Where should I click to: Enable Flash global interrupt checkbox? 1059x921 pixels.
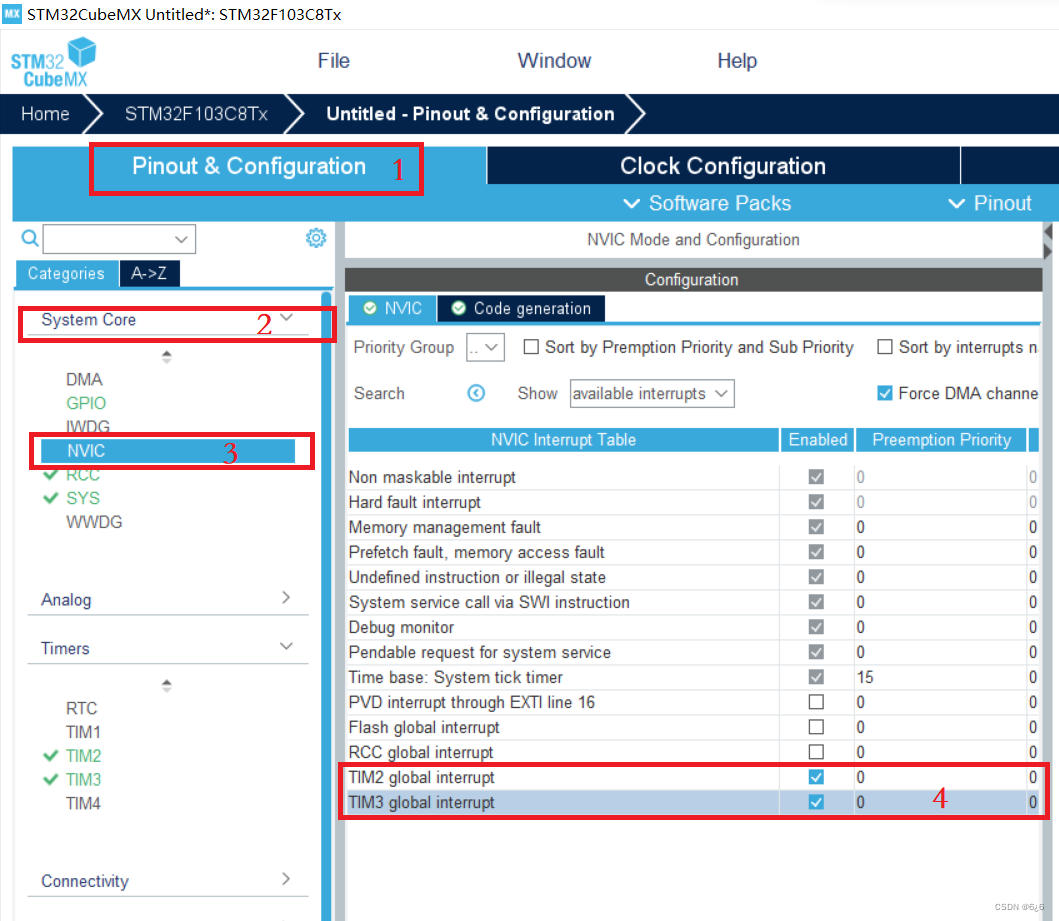click(x=816, y=727)
